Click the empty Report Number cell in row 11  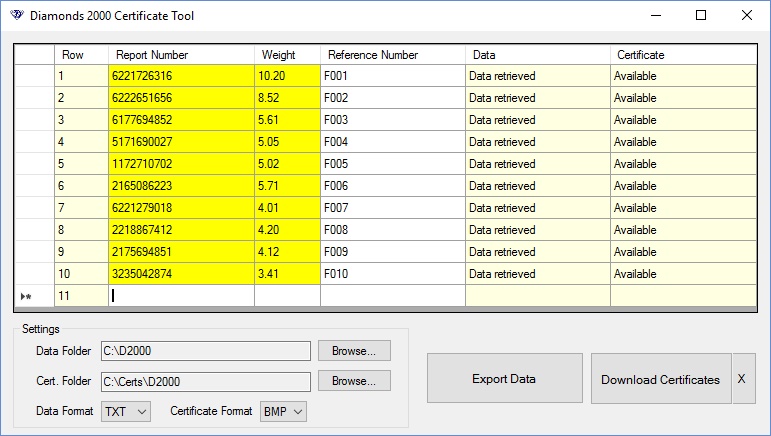tap(181, 295)
